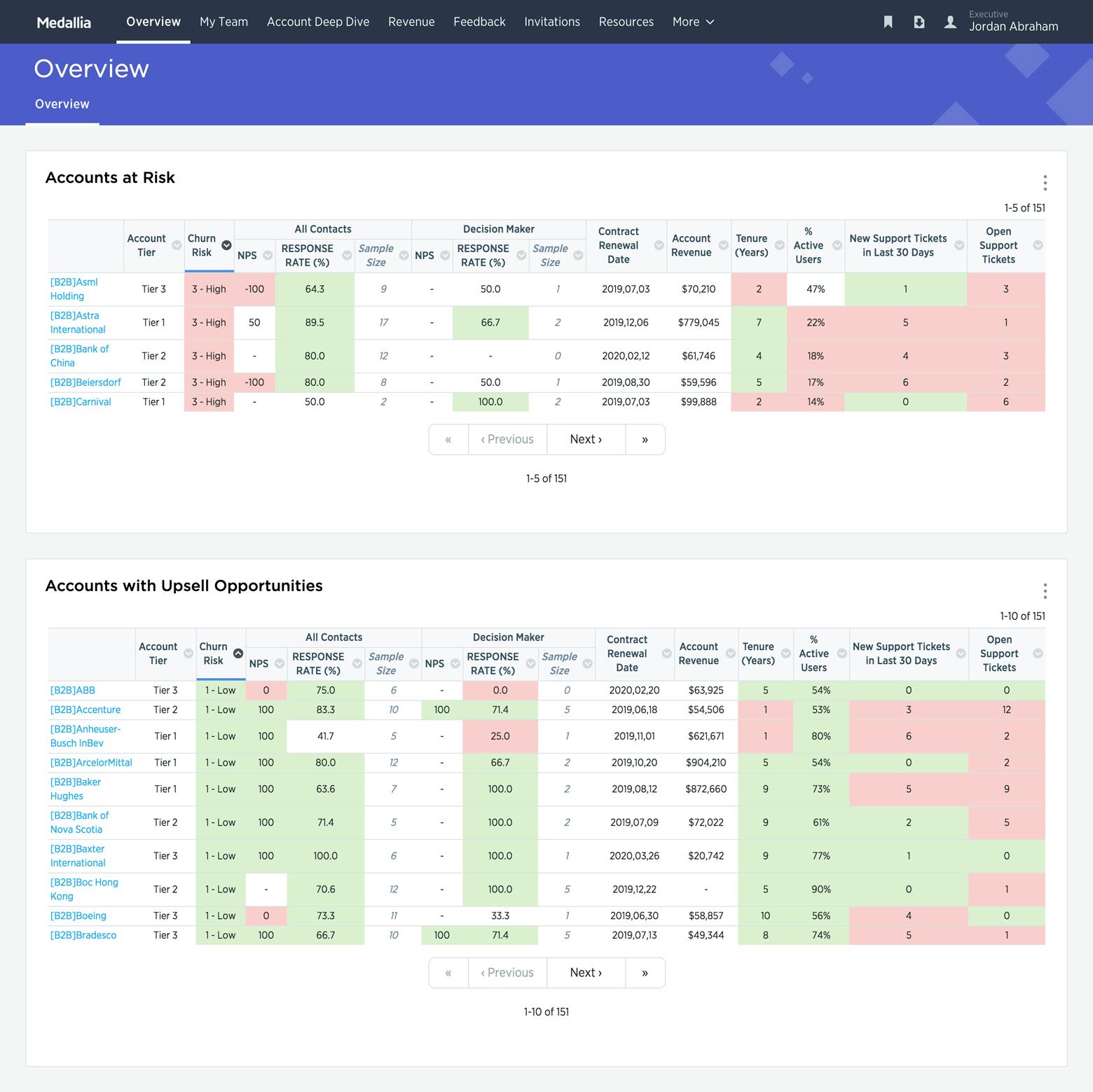This screenshot has height=1092, width=1093.
Task: Open the [B2B]Boc Hong Kong account
Action: 84,890
